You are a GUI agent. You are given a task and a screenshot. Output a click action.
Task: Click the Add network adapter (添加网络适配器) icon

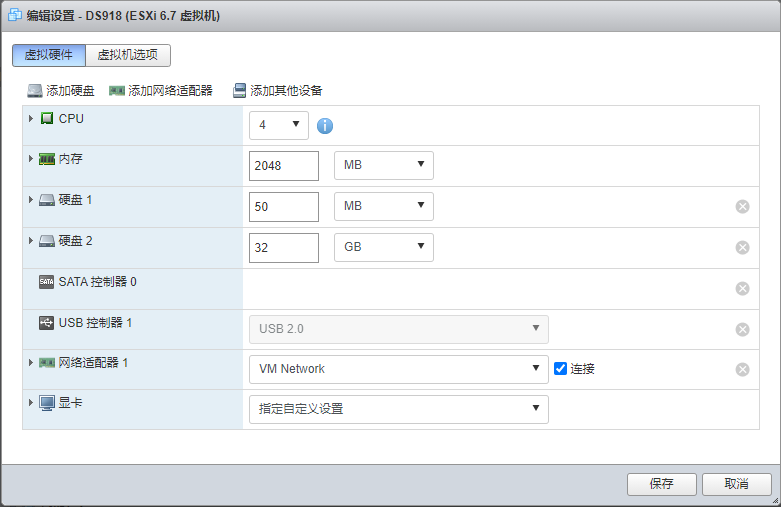[x=117, y=91]
